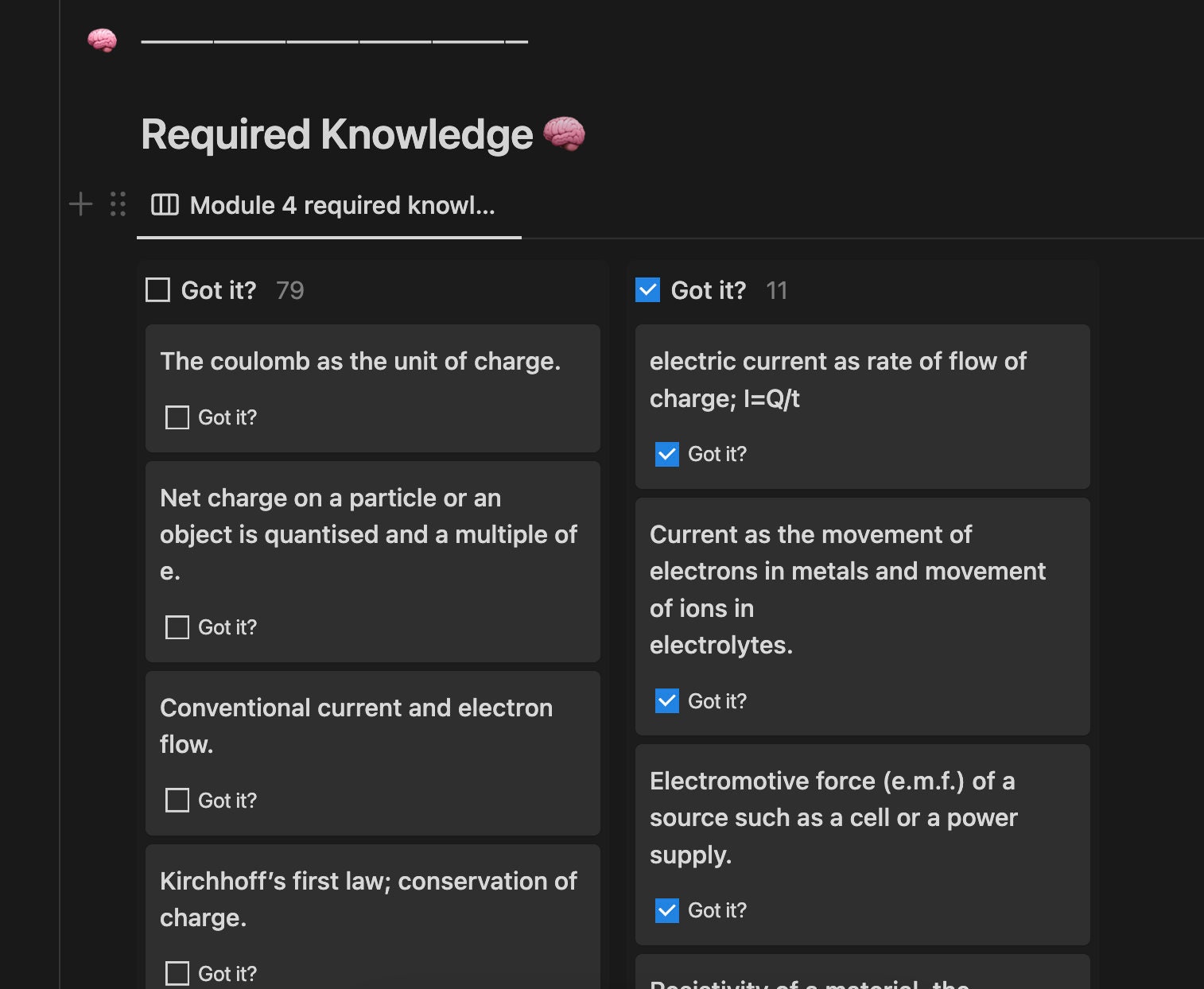Select the Module 4 required knowledge tab
Viewport: 1204px width, 989px height.
tap(328, 206)
